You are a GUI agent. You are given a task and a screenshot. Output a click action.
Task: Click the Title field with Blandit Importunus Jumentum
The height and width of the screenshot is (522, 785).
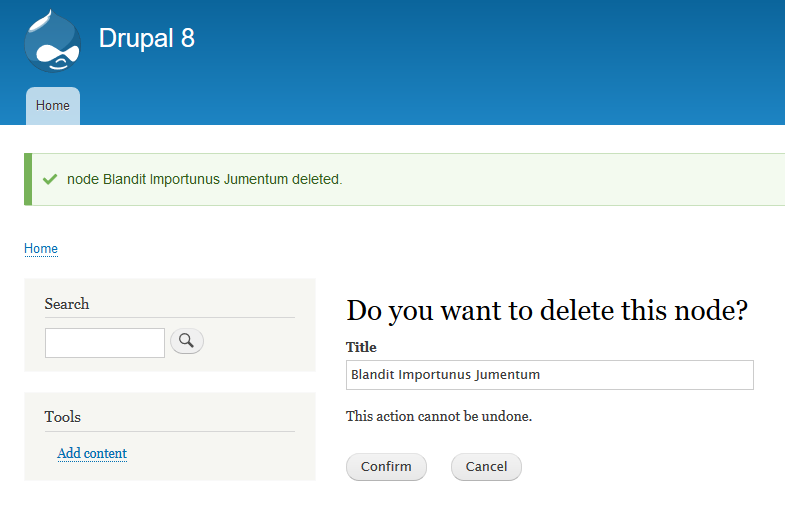tap(550, 375)
